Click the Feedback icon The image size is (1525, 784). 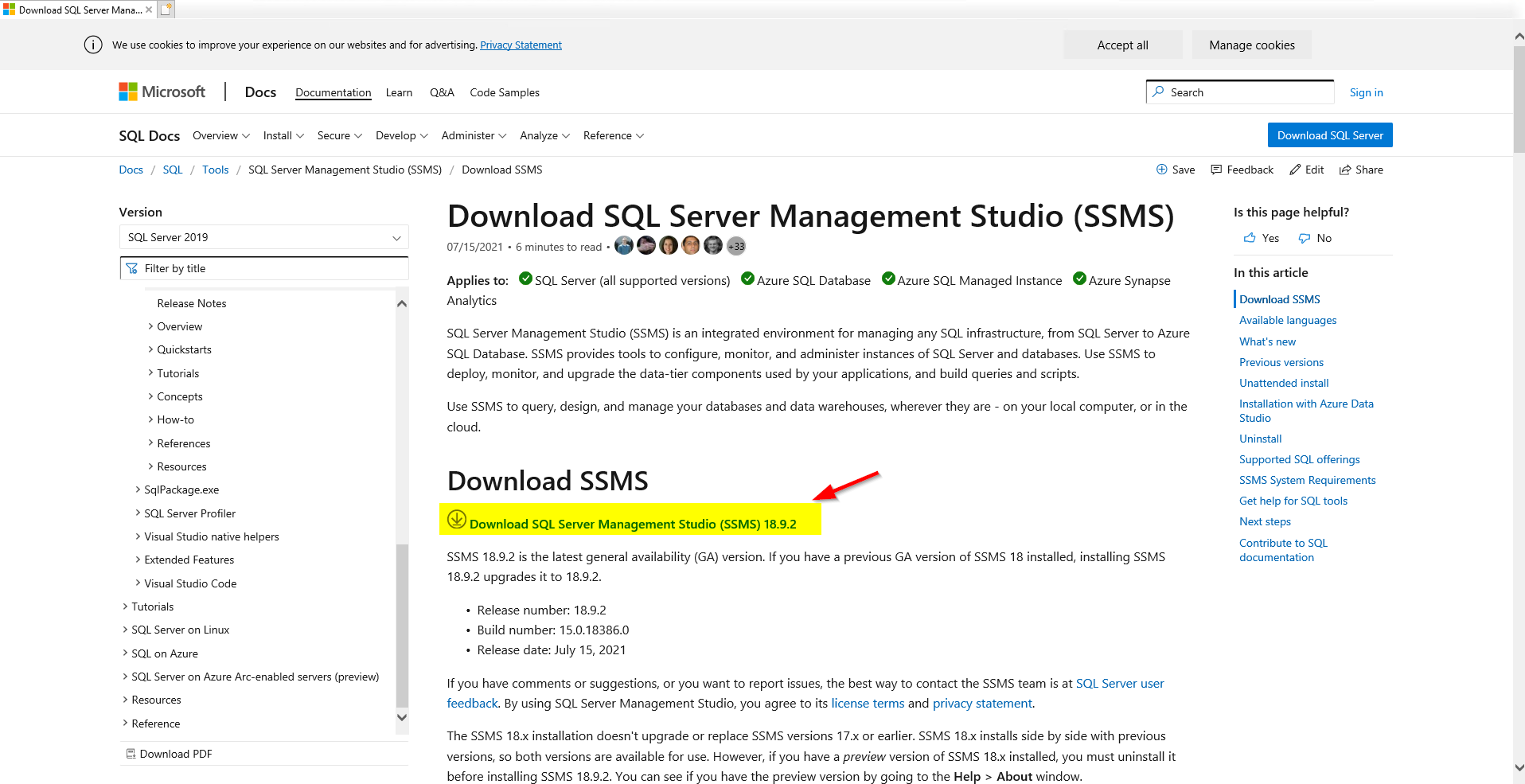(x=1216, y=170)
